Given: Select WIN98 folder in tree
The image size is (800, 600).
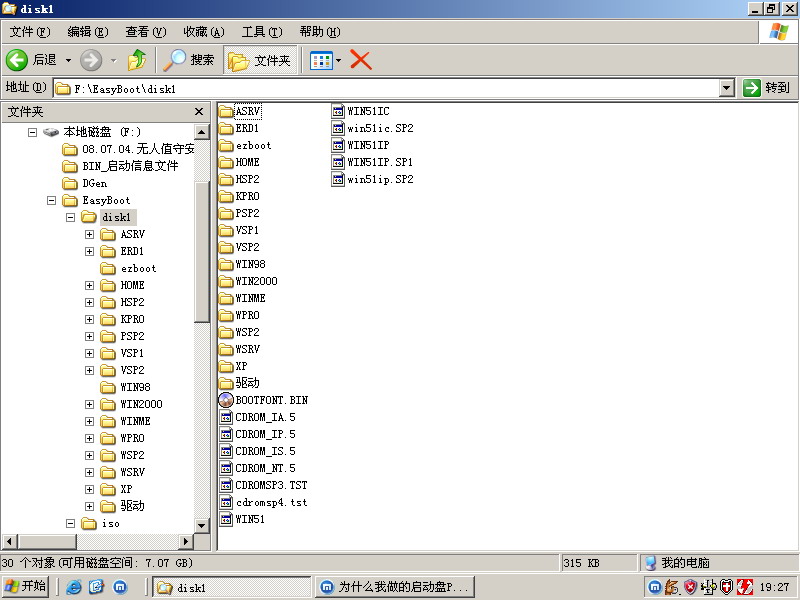Looking at the screenshot, I should (x=126, y=387).
